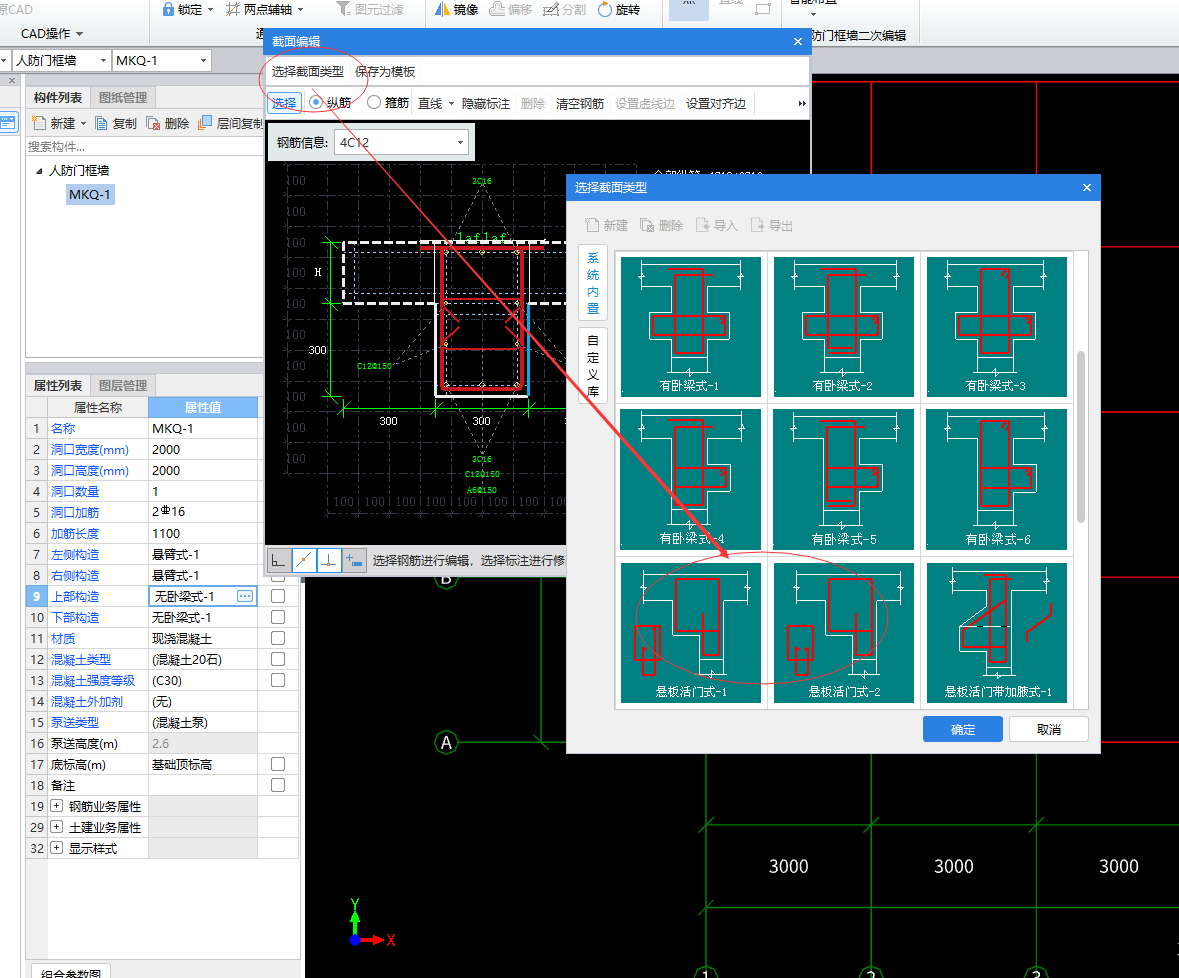Select 自定义库 side tab
Screen dimensions: 1179x978
coord(593,365)
